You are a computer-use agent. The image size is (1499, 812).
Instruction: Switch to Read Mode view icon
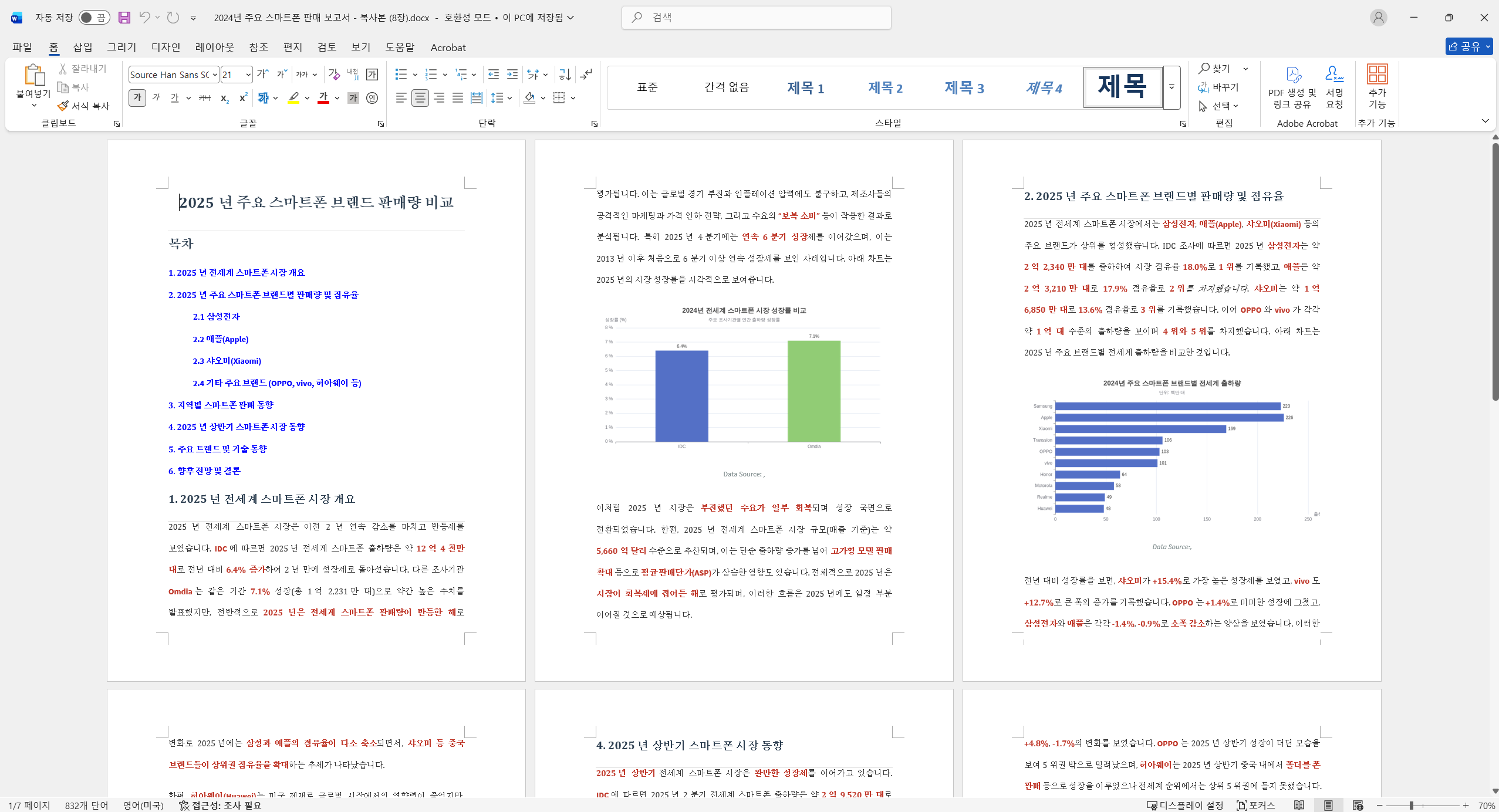[1299, 805]
